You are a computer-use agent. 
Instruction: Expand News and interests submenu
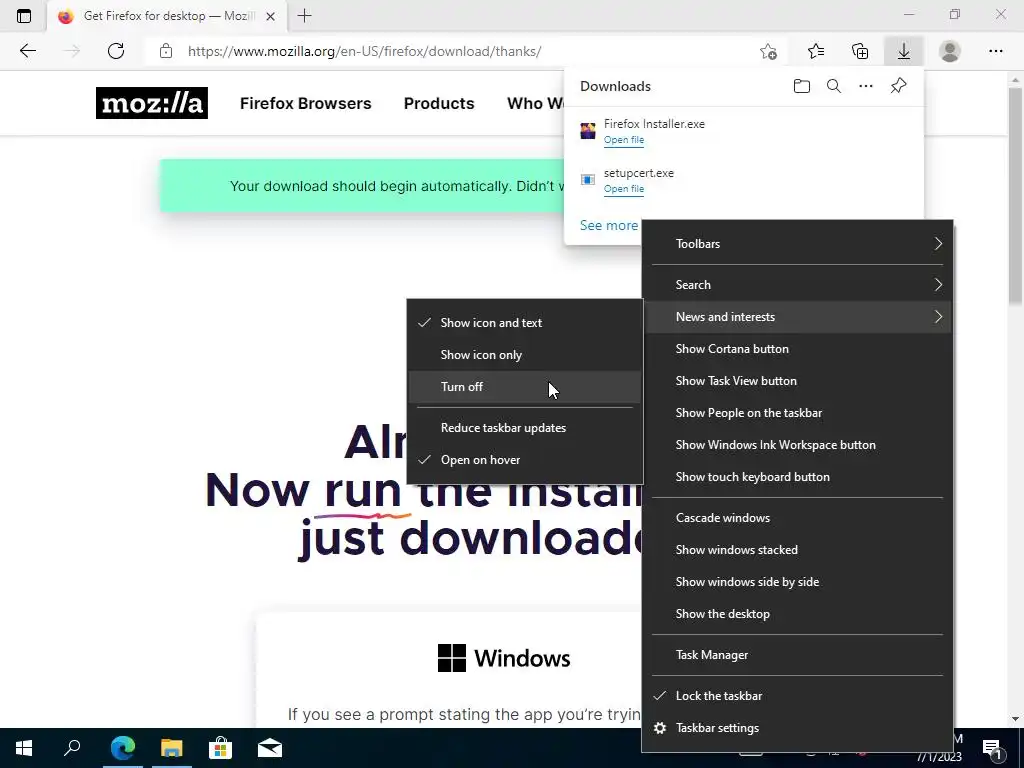(x=797, y=317)
